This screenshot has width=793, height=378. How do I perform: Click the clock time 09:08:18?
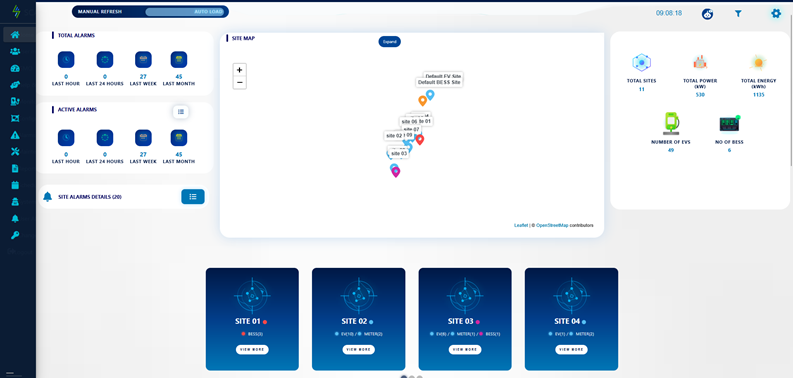point(669,13)
